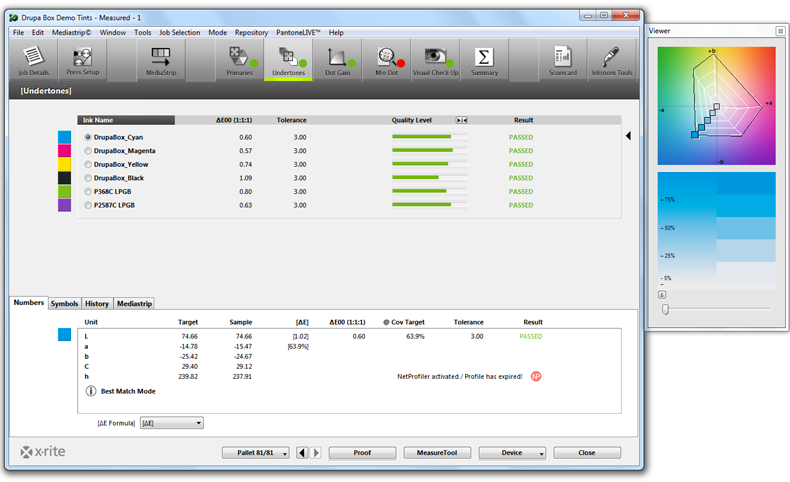Click the application icon in title bar
Image resolution: width=790 pixels, height=482 pixels.
(14, 18)
